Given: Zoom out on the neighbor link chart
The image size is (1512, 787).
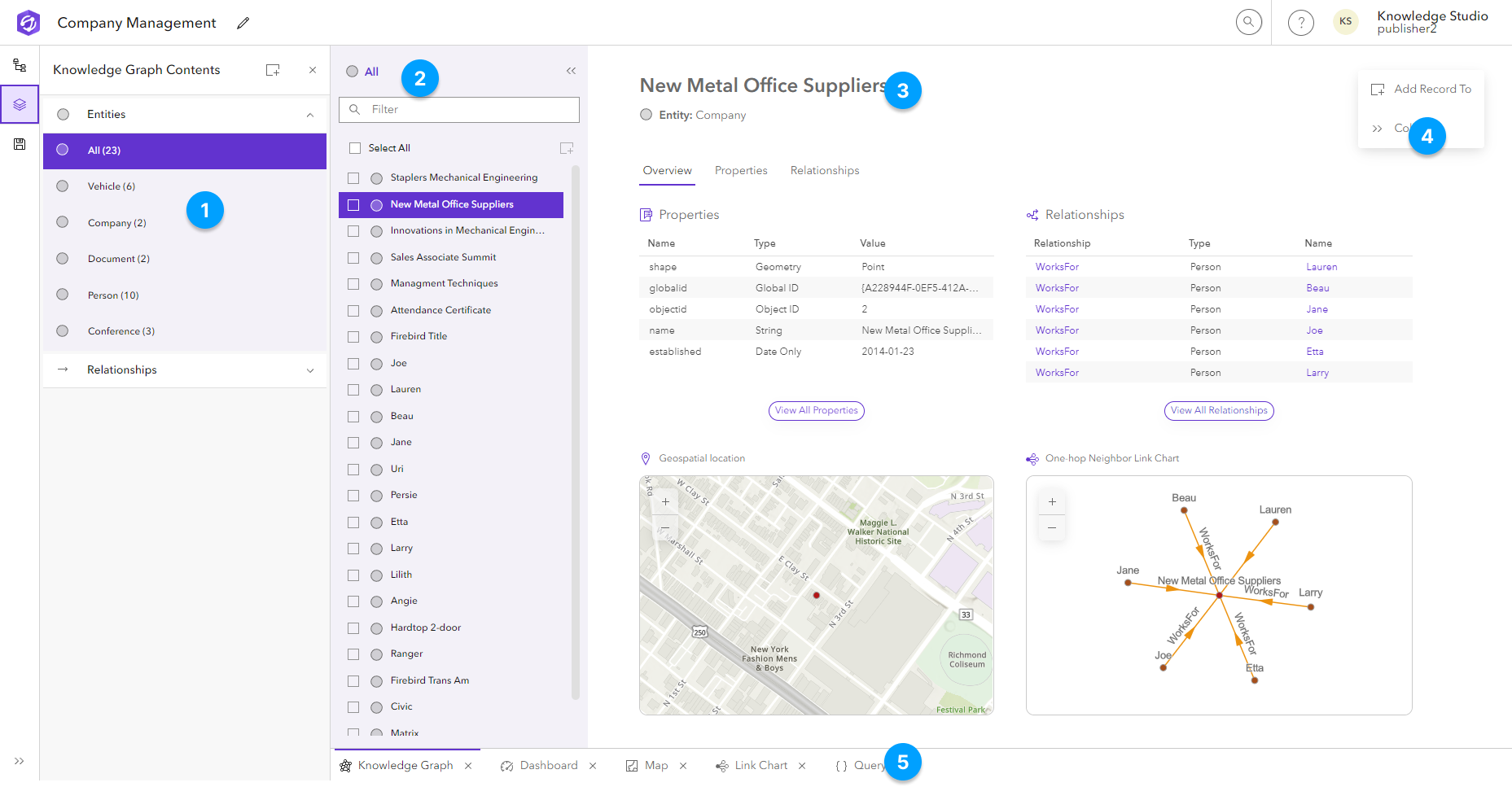Looking at the screenshot, I should coord(1052,527).
